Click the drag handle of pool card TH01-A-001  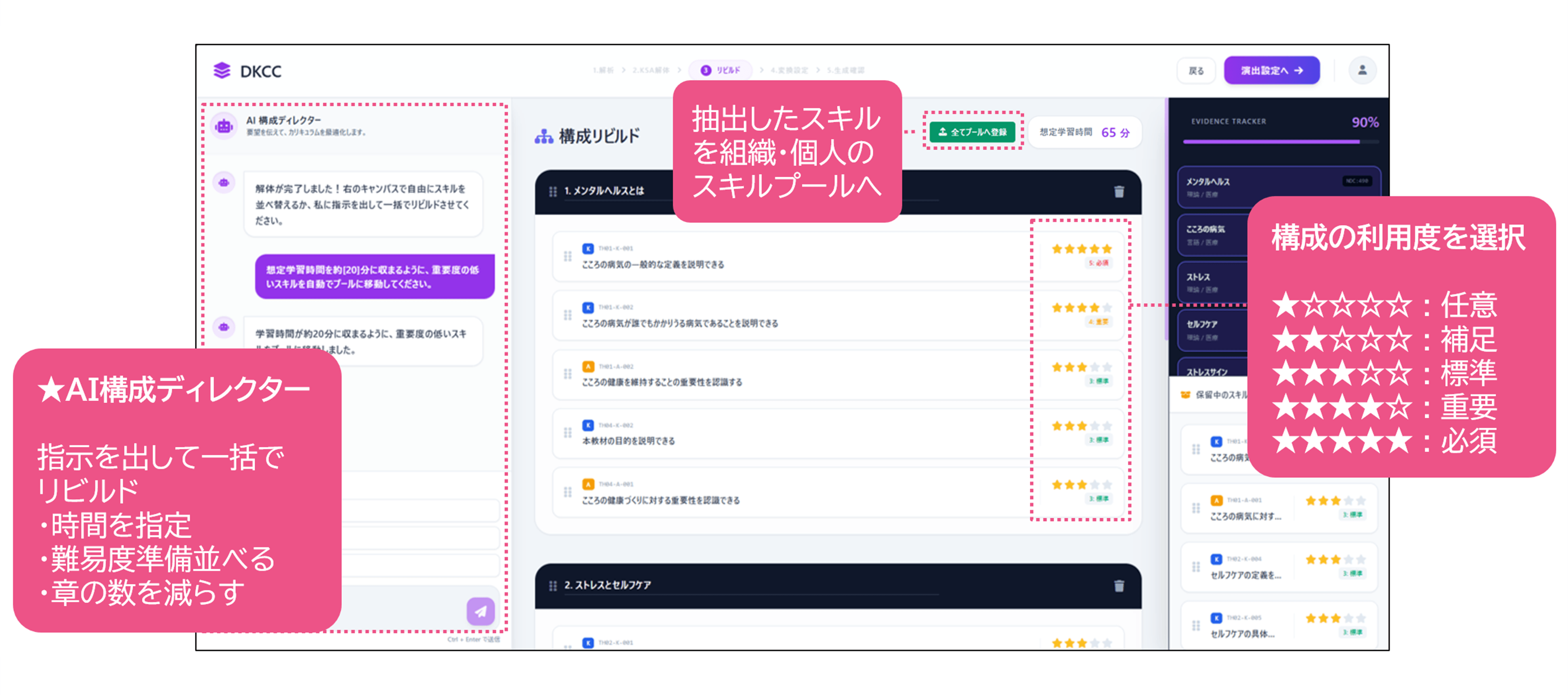pos(1195,508)
